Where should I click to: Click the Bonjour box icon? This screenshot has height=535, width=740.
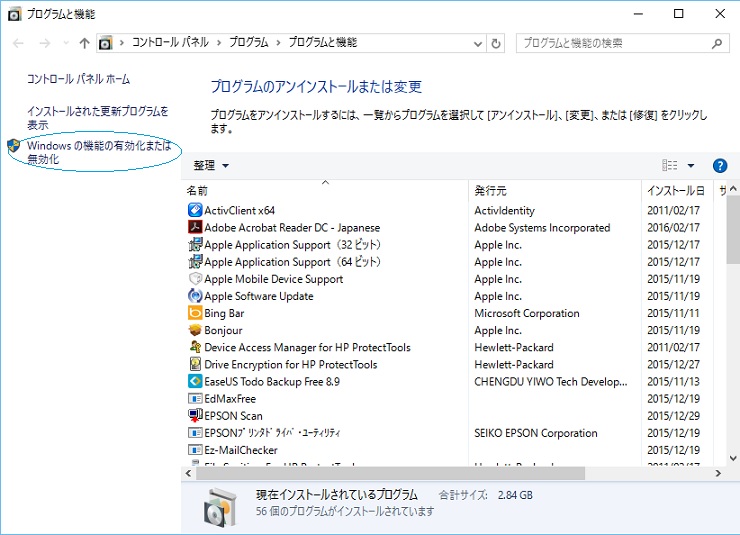click(195, 330)
